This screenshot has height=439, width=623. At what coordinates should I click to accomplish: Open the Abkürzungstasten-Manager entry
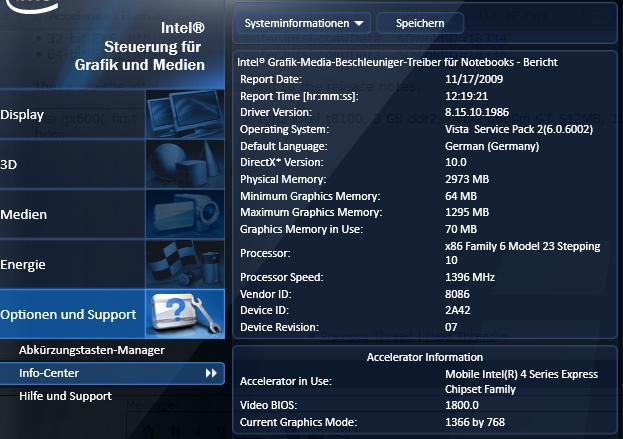pyautogui.click(x=92, y=350)
